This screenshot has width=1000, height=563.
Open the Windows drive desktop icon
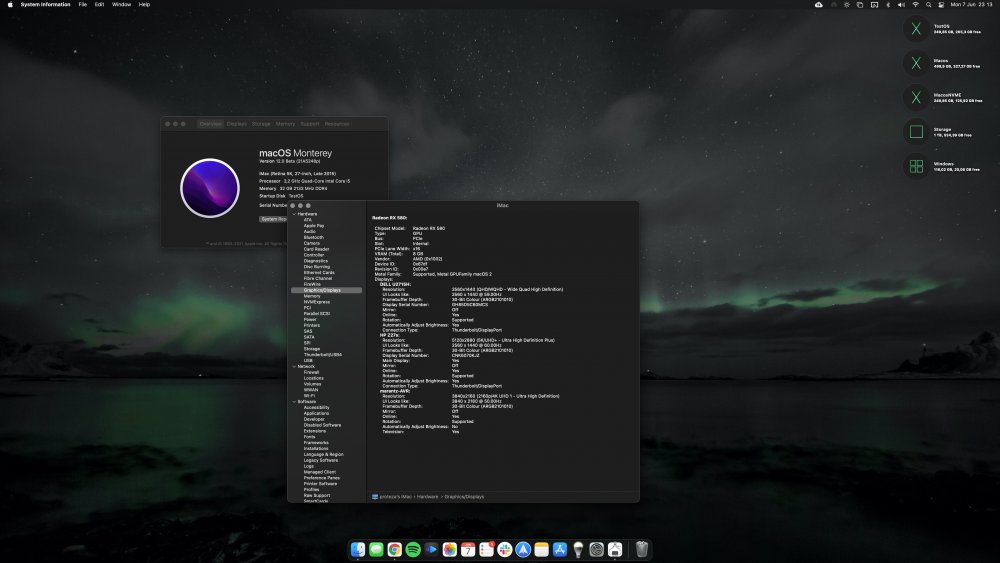(916, 166)
